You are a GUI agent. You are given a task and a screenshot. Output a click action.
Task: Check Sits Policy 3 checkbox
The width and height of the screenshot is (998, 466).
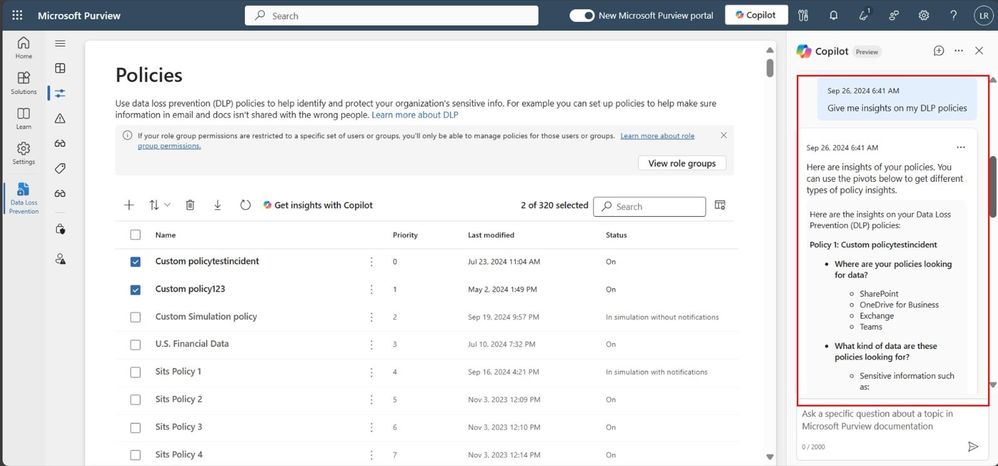click(135, 428)
